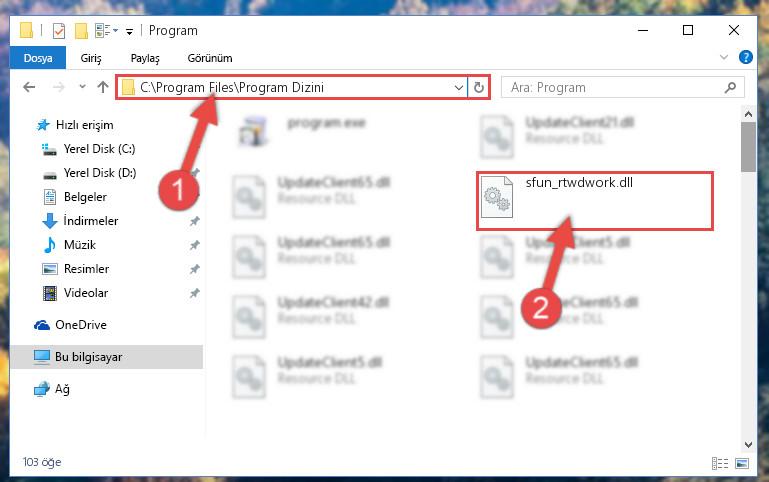Click the vertical scrollbar thumb
This screenshot has height=482, width=769.
coord(748,147)
